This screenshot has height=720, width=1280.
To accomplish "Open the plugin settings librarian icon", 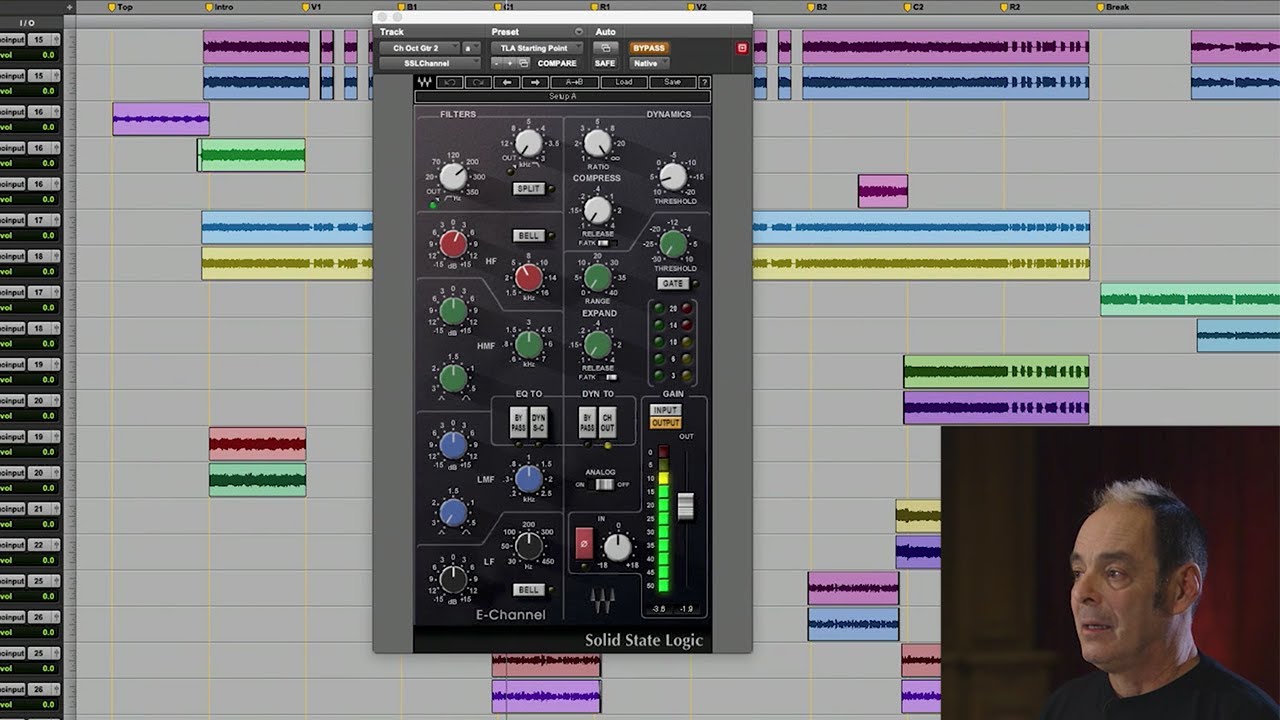I will pyautogui.click(x=523, y=63).
